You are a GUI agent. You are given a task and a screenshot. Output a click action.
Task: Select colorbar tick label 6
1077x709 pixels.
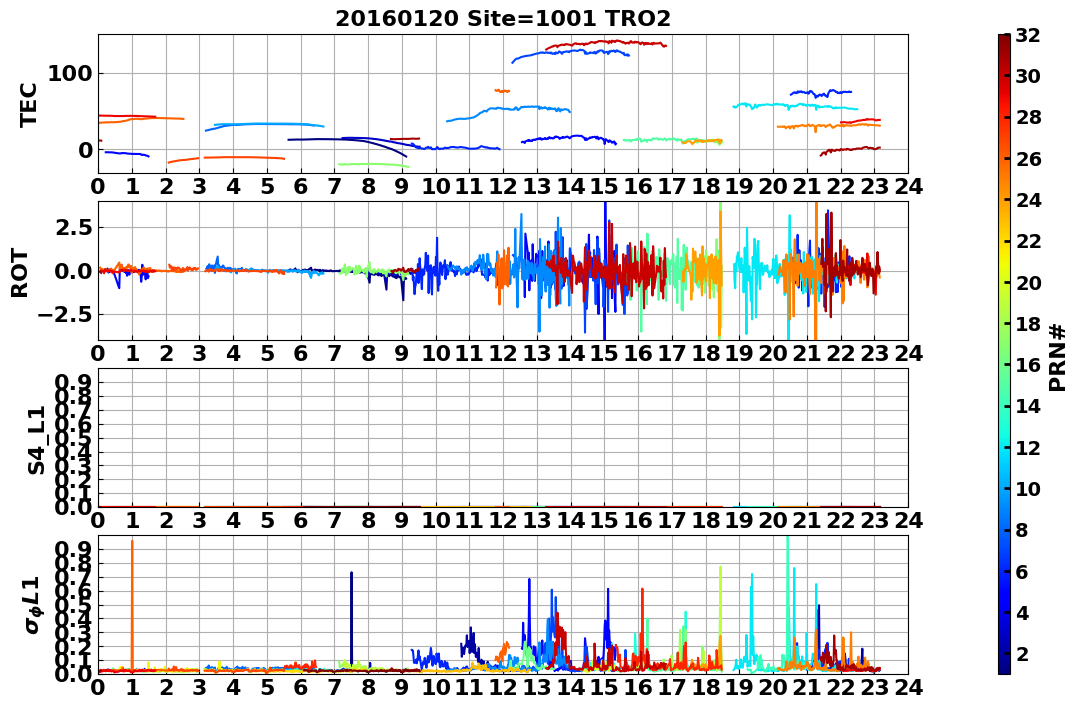[x=1022, y=571]
